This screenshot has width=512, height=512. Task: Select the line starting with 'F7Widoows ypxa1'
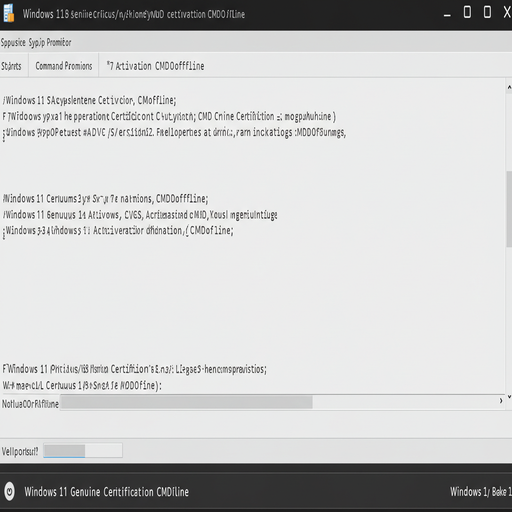point(169,116)
